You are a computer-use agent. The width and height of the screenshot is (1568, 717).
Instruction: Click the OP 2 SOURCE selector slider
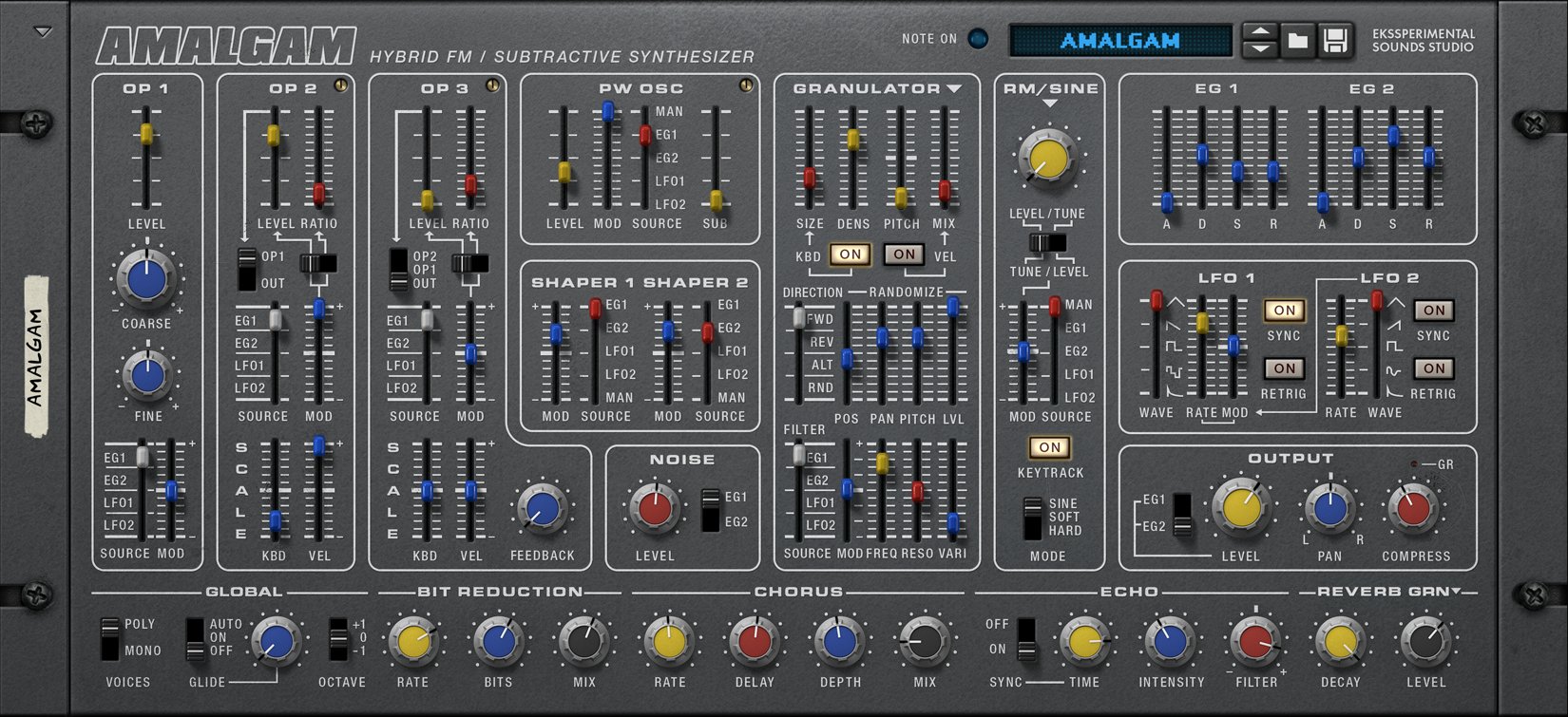[x=276, y=319]
